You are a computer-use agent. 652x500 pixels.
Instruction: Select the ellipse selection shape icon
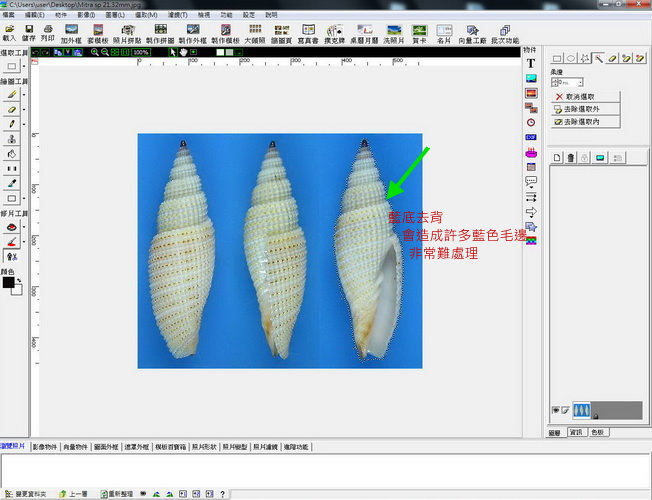(x=571, y=59)
